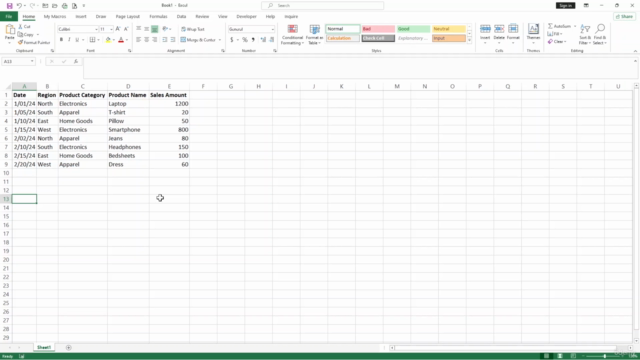Switch to the Insert tab
The image size is (640, 360).
tap(81, 17)
